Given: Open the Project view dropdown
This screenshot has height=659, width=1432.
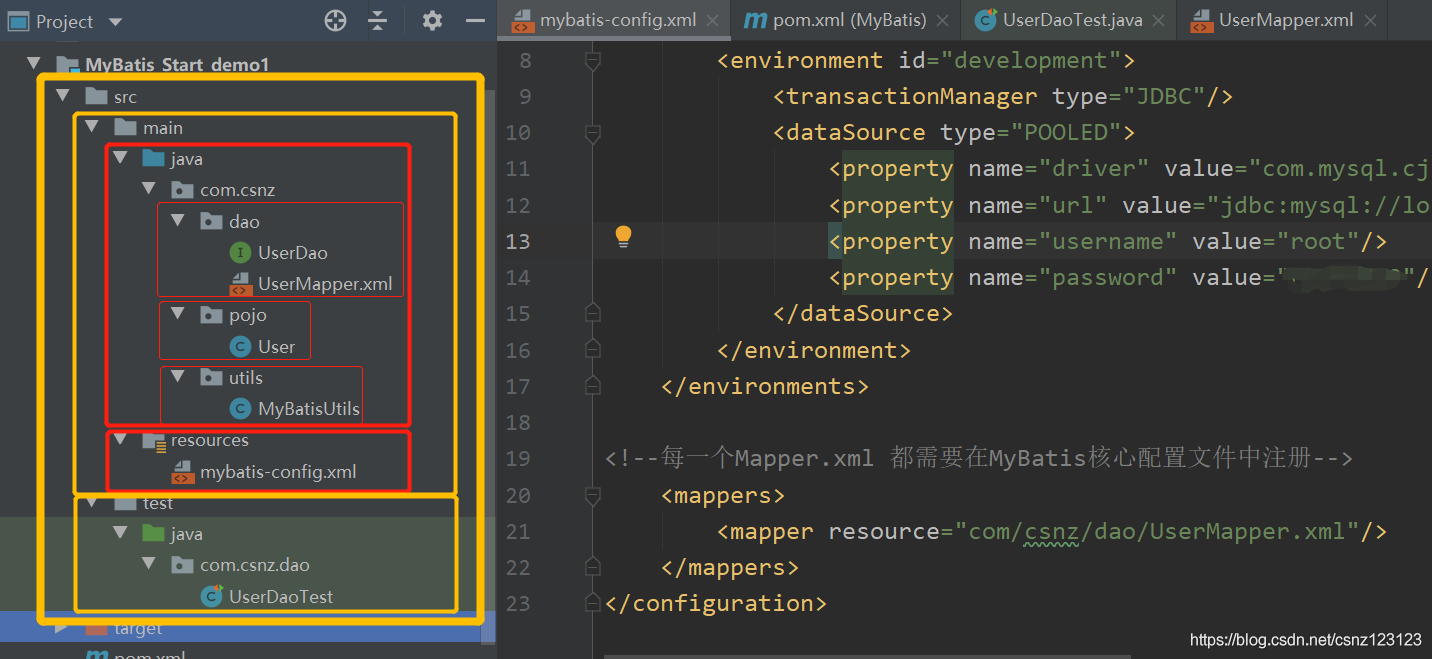Looking at the screenshot, I should [115, 21].
